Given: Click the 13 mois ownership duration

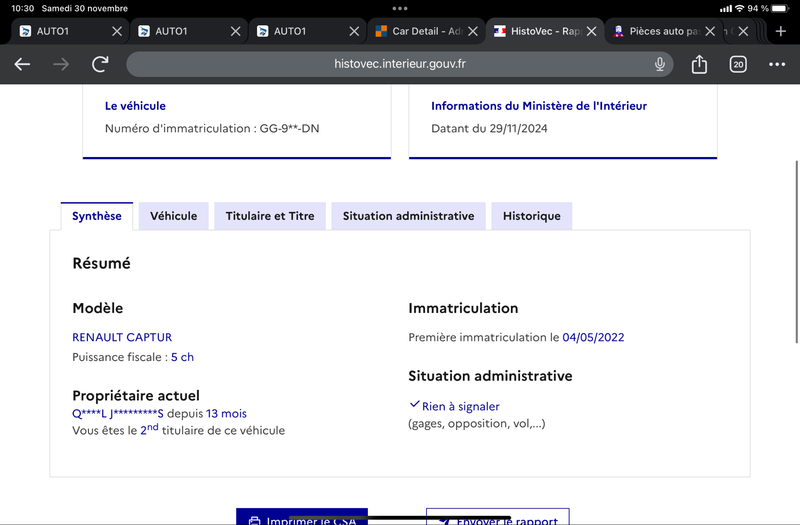Looking at the screenshot, I should click(x=227, y=413).
